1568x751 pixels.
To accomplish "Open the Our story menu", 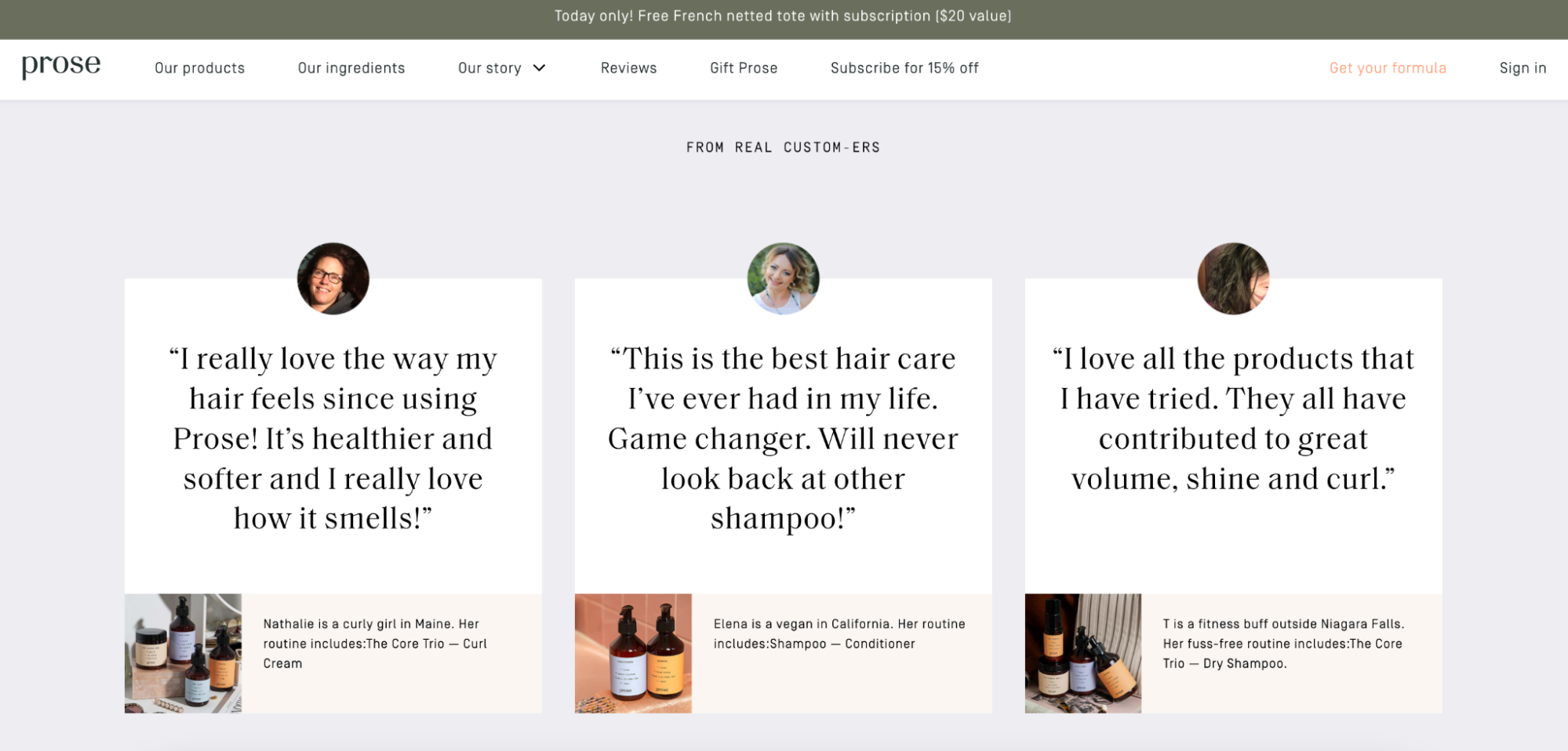I will 489,68.
